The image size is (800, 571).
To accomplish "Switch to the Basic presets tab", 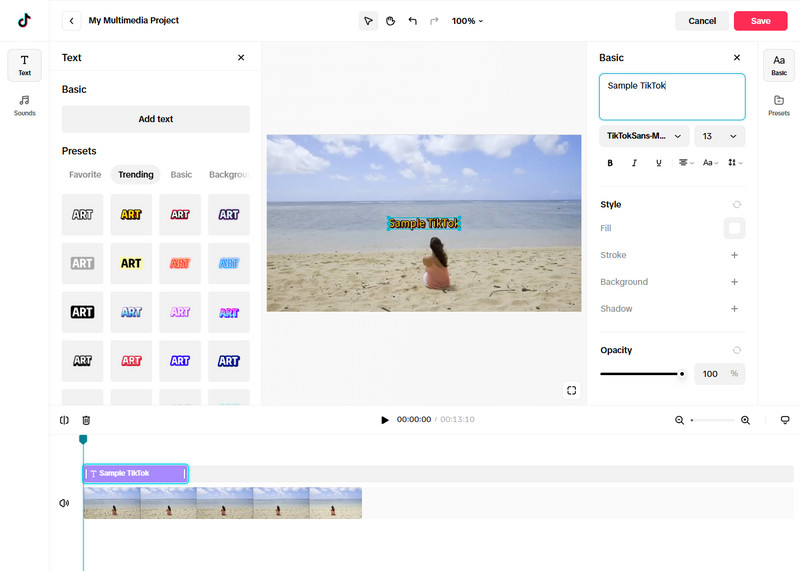I will coord(181,175).
